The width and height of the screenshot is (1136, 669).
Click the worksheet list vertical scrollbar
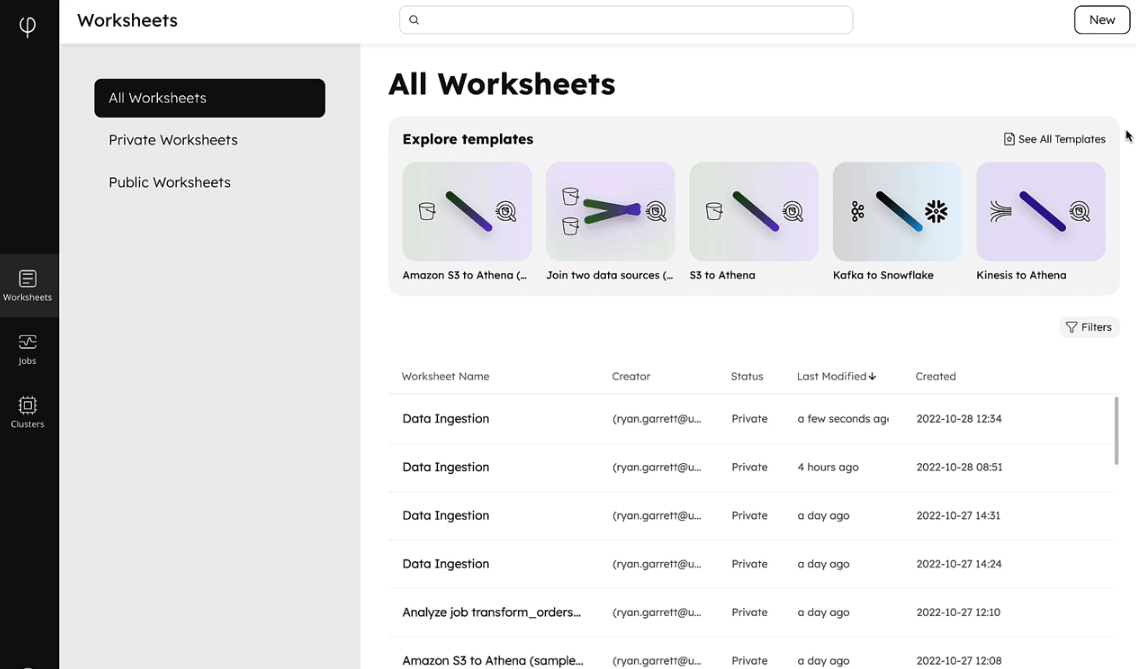pos(1116,431)
